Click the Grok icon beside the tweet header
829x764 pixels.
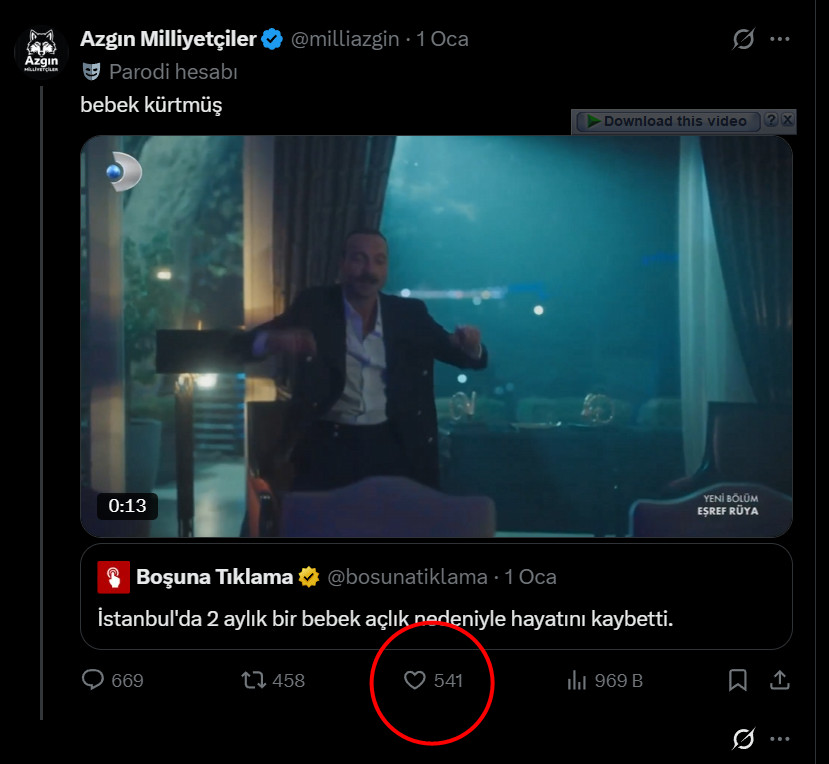pyautogui.click(x=743, y=40)
